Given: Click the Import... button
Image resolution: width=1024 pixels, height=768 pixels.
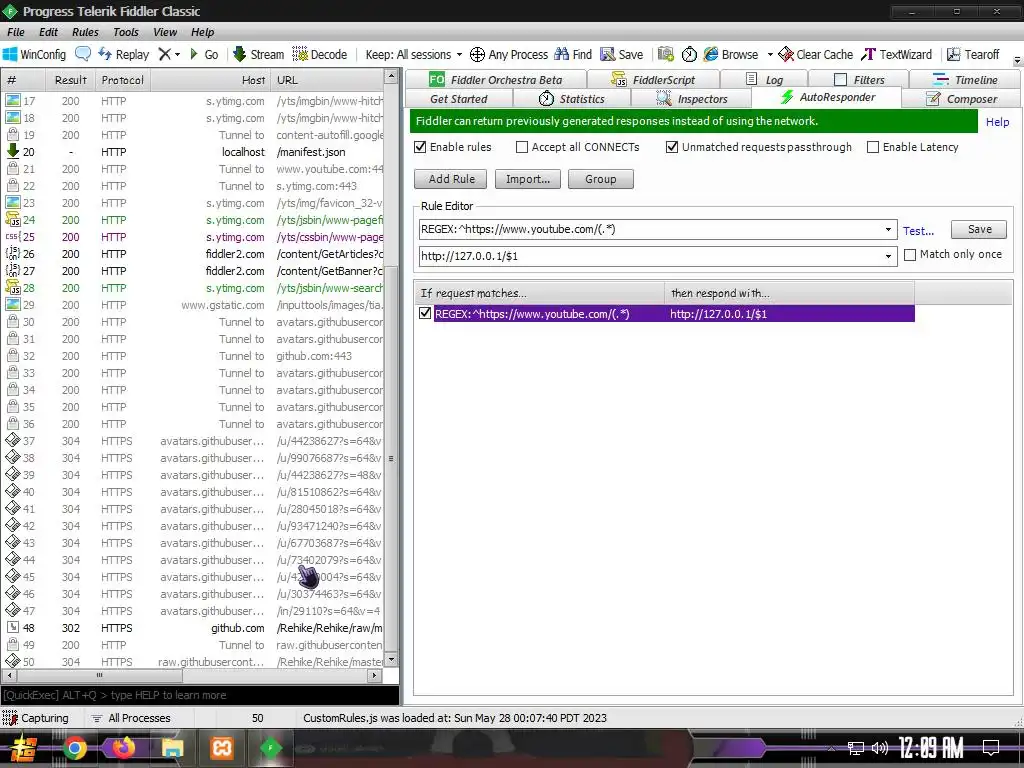Looking at the screenshot, I should pos(528,179).
